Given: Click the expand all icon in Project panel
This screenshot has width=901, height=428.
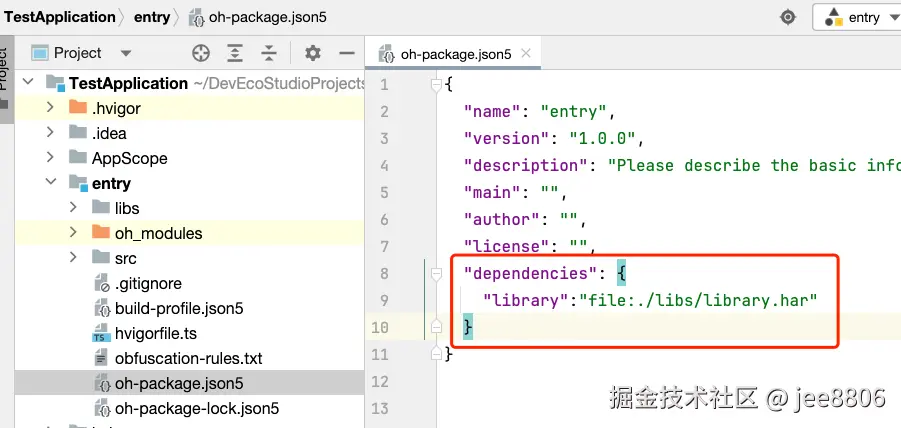Looking at the screenshot, I should coord(235,53).
